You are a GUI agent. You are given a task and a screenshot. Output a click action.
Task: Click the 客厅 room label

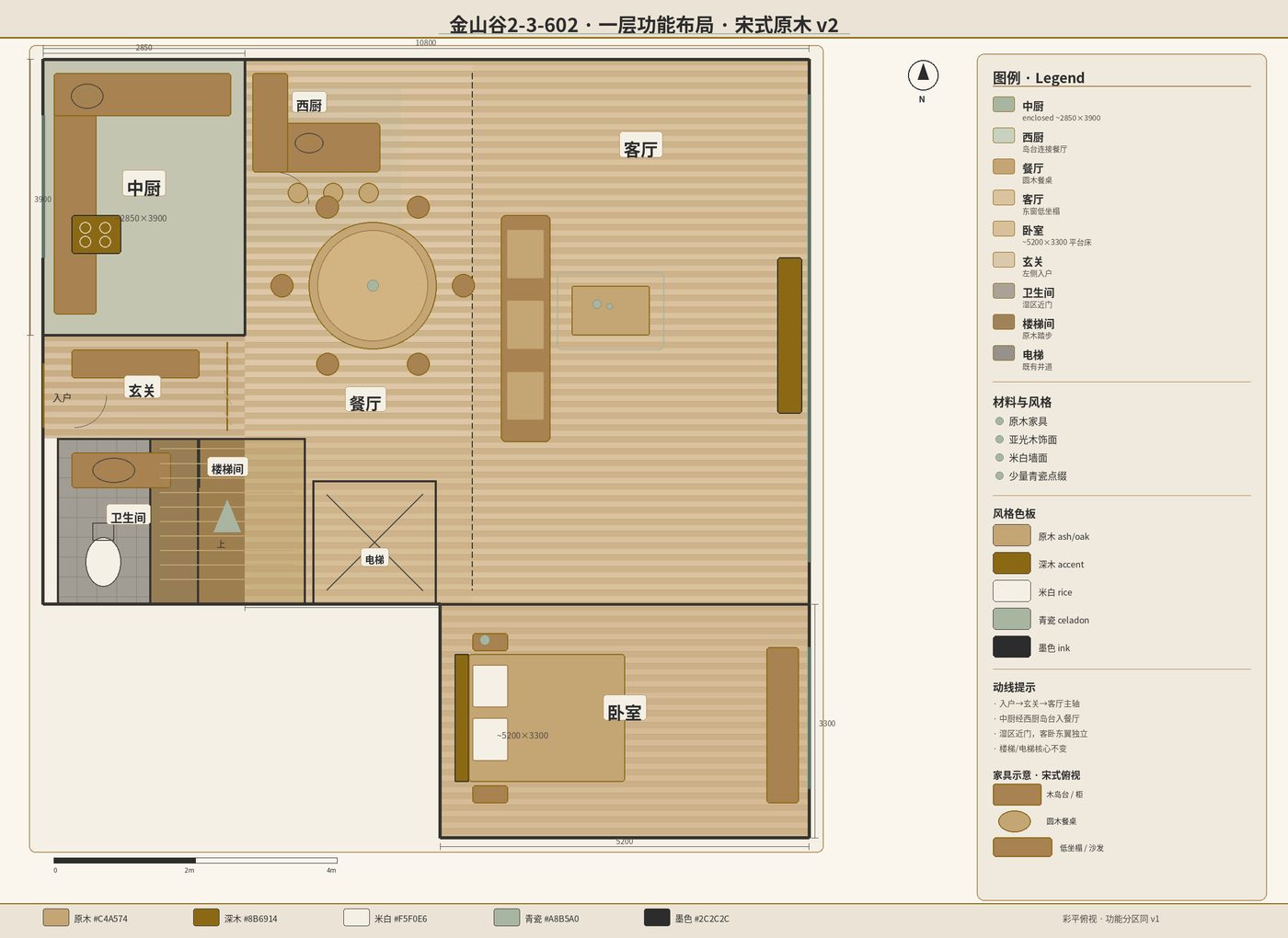pyautogui.click(x=640, y=148)
